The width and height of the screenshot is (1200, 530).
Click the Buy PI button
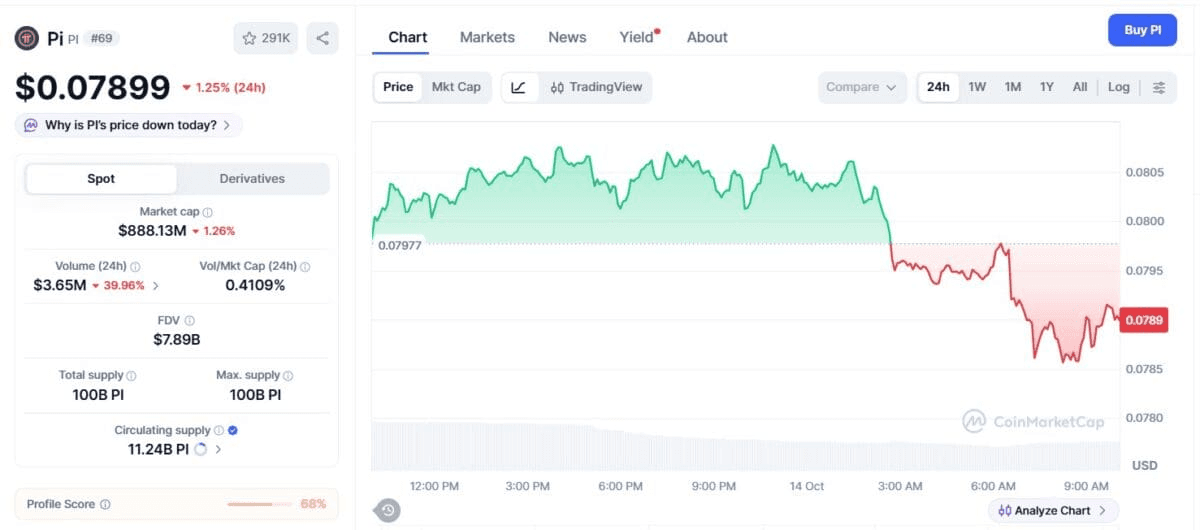point(1142,30)
